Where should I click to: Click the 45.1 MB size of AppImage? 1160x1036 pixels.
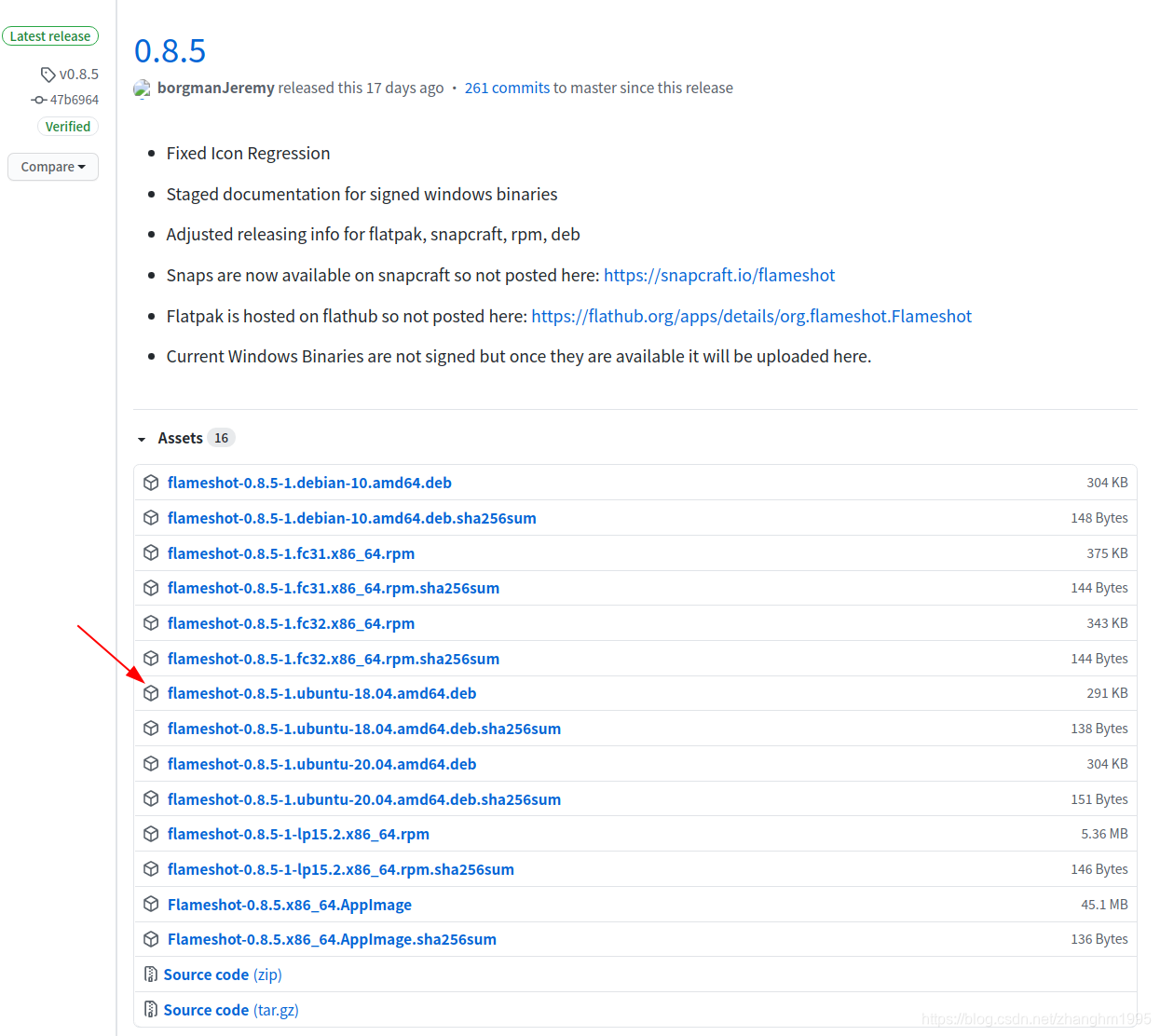point(1104,905)
